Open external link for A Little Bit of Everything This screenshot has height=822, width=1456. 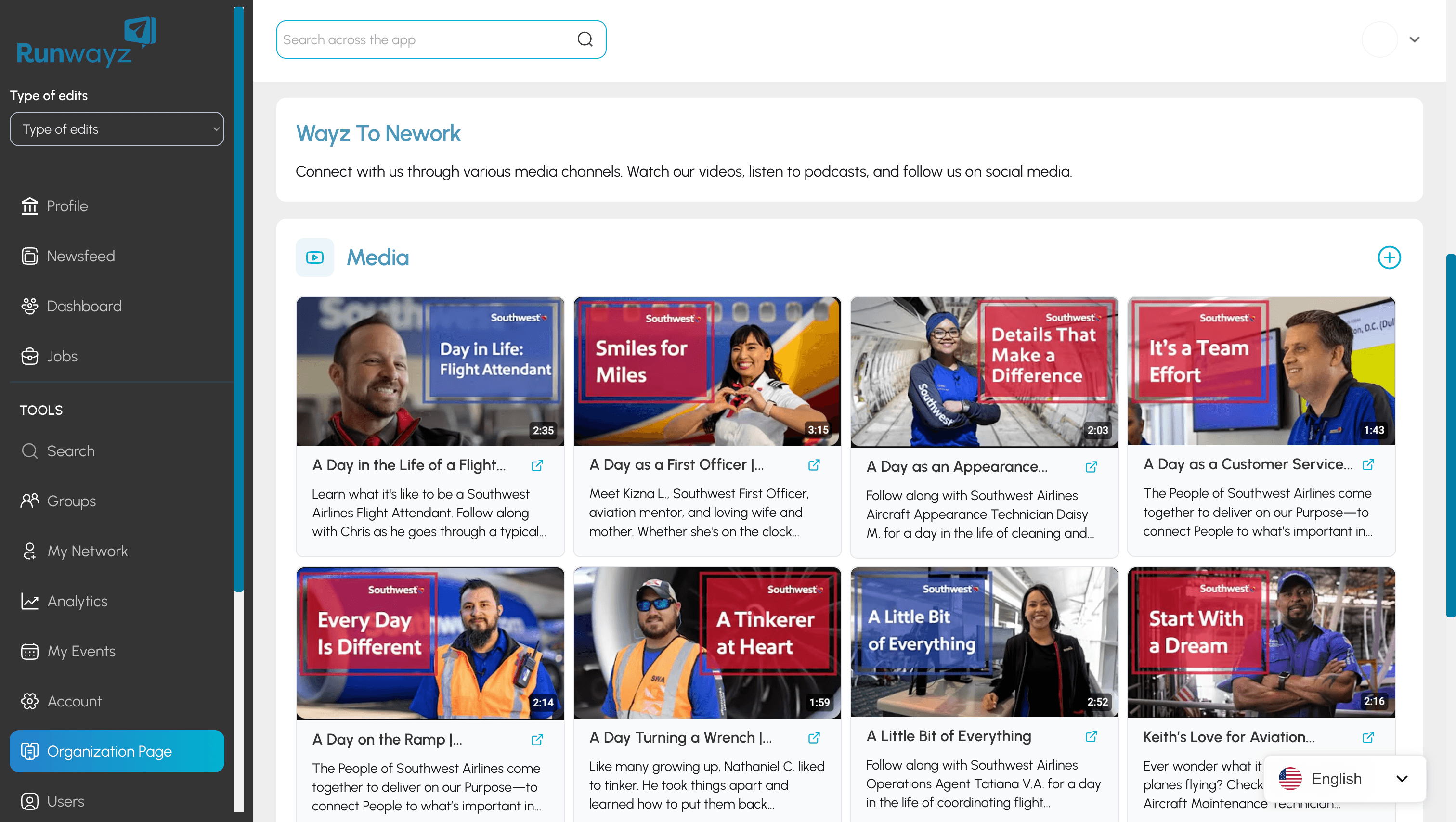click(1092, 736)
